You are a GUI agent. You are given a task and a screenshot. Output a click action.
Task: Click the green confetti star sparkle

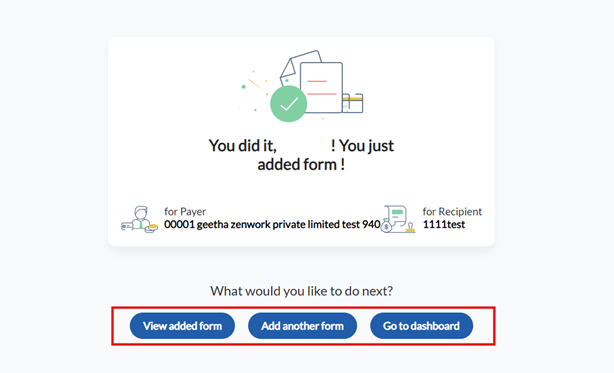click(x=244, y=87)
